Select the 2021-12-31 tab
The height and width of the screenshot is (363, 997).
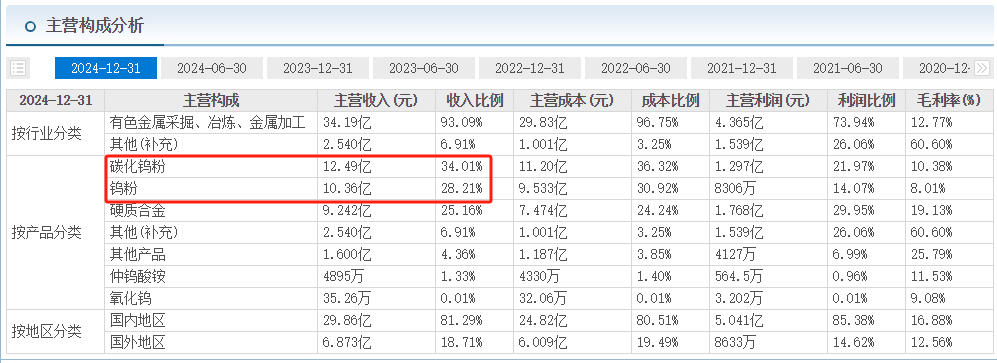tap(742, 68)
